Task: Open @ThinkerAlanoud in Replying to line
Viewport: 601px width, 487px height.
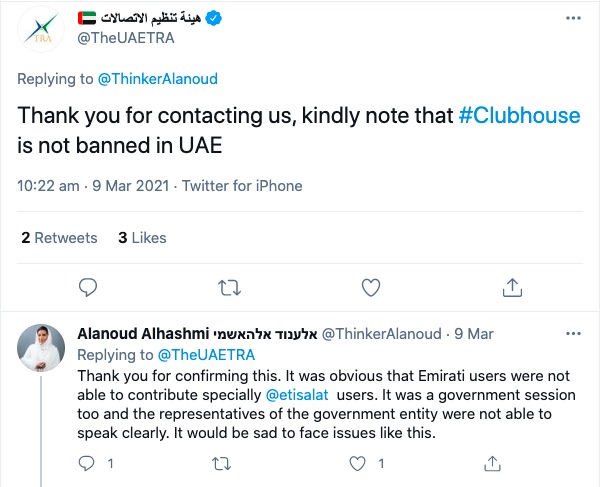Action: pyautogui.click(x=158, y=79)
